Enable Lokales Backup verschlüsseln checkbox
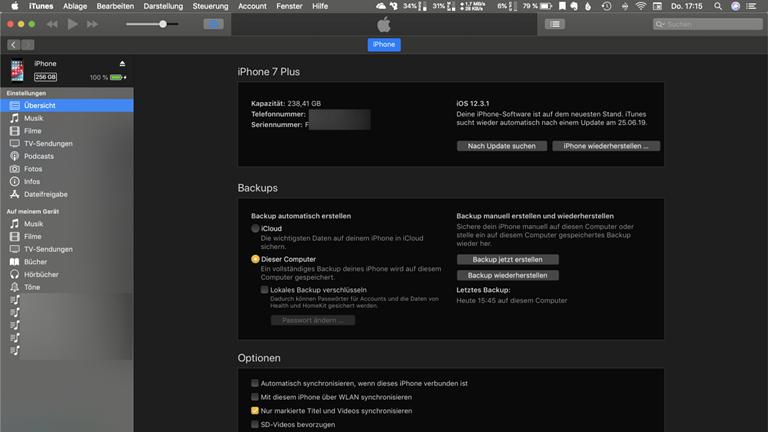 (x=264, y=290)
